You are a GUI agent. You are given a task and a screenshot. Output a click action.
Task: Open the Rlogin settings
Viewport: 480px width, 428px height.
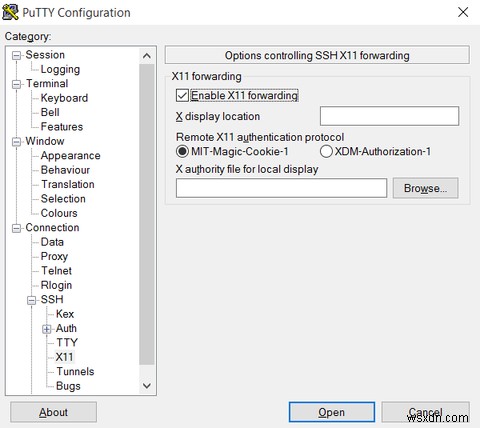pos(56,285)
